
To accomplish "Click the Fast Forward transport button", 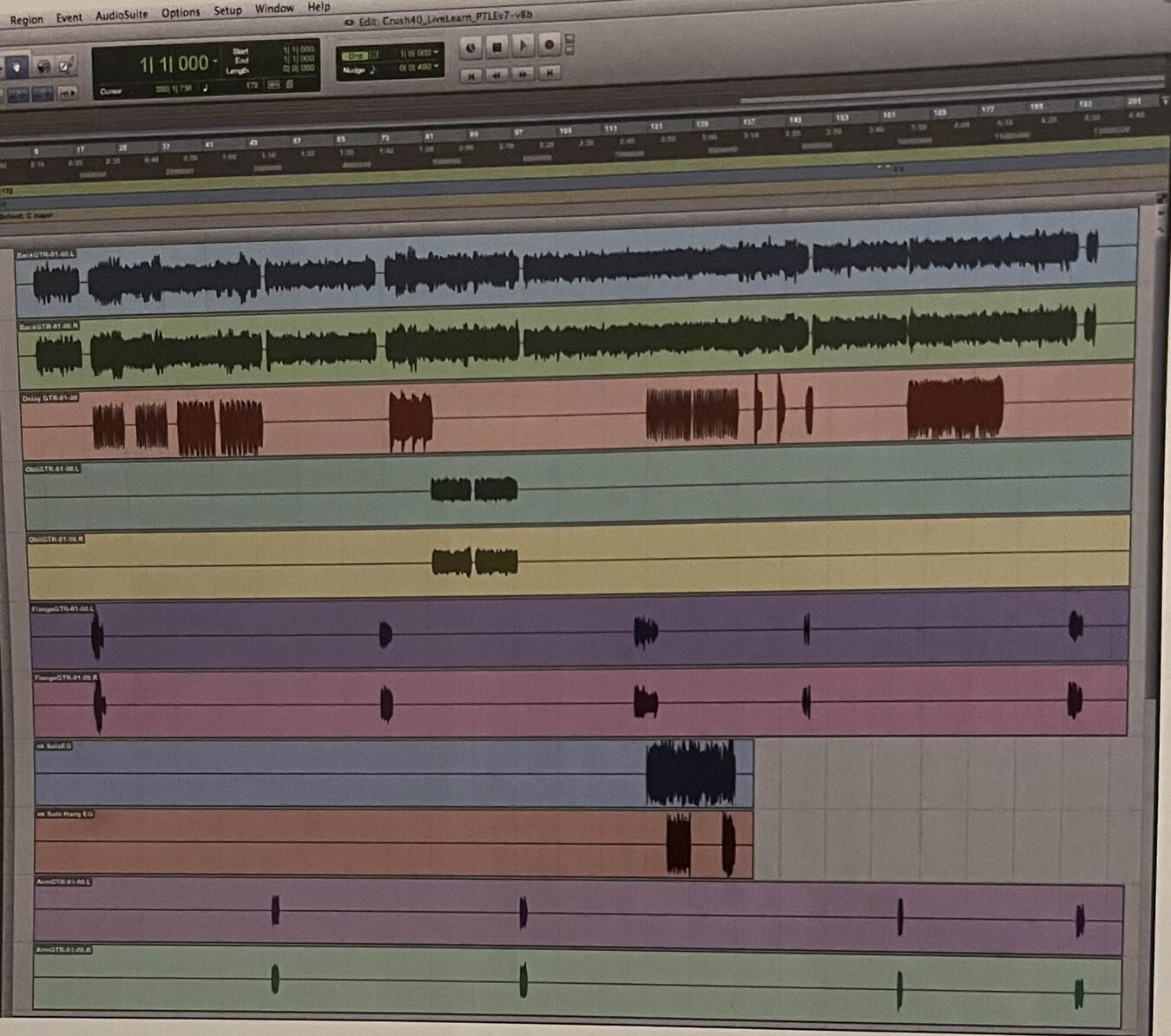I will pos(523,75).
